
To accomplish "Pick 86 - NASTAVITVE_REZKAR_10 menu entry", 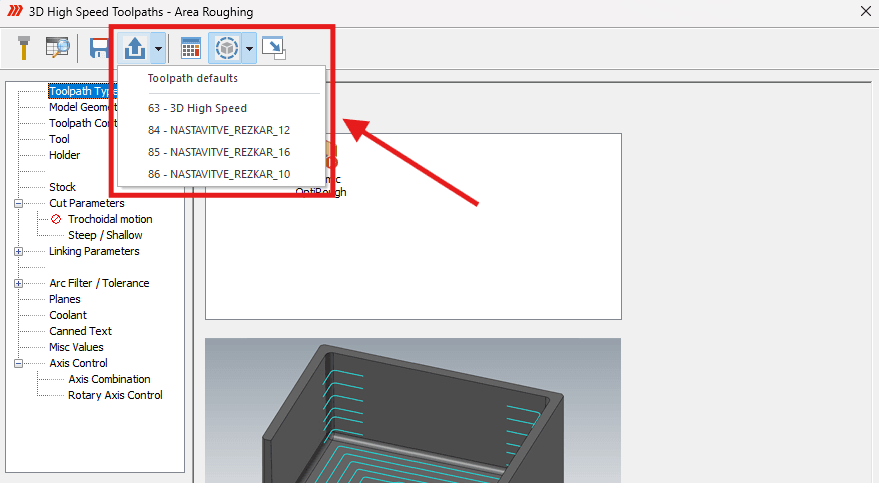I will point(221,174).
